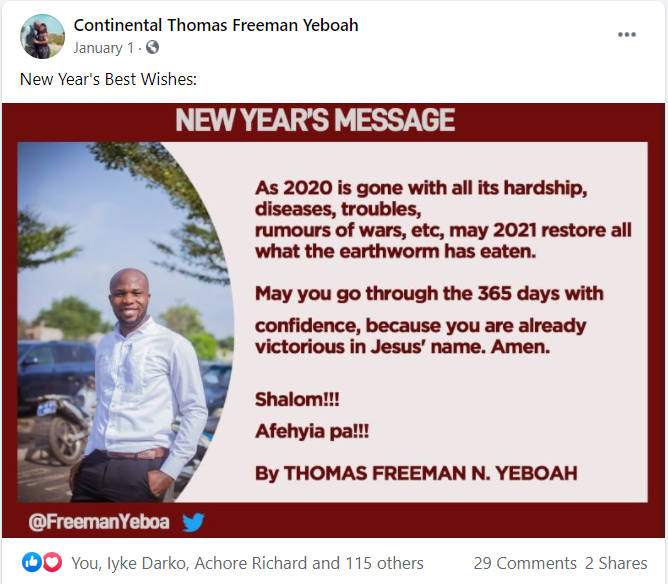Open the "and 115 others" reactions list

tap(367, 563)
